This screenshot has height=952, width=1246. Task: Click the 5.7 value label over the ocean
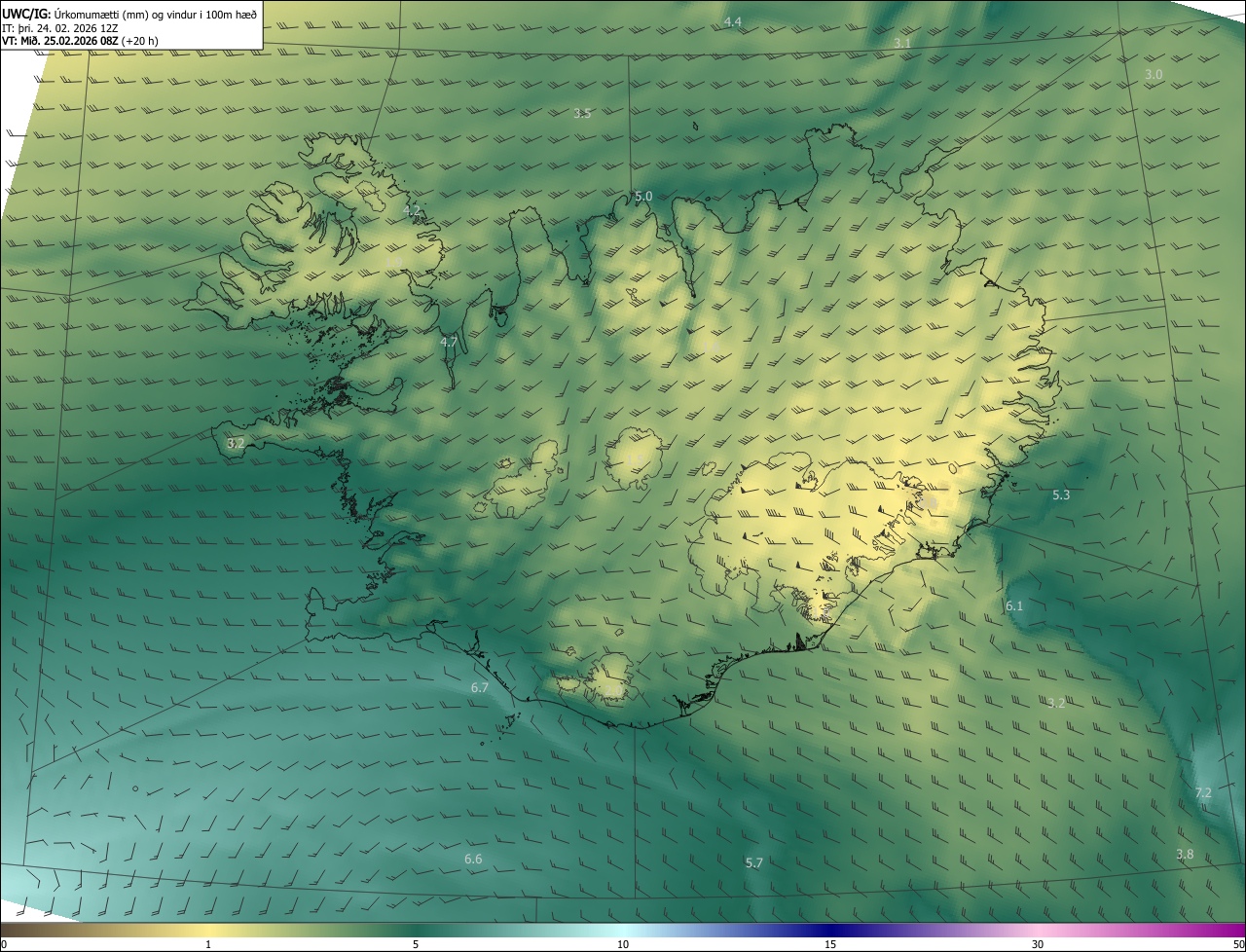(x=754, y=862)
